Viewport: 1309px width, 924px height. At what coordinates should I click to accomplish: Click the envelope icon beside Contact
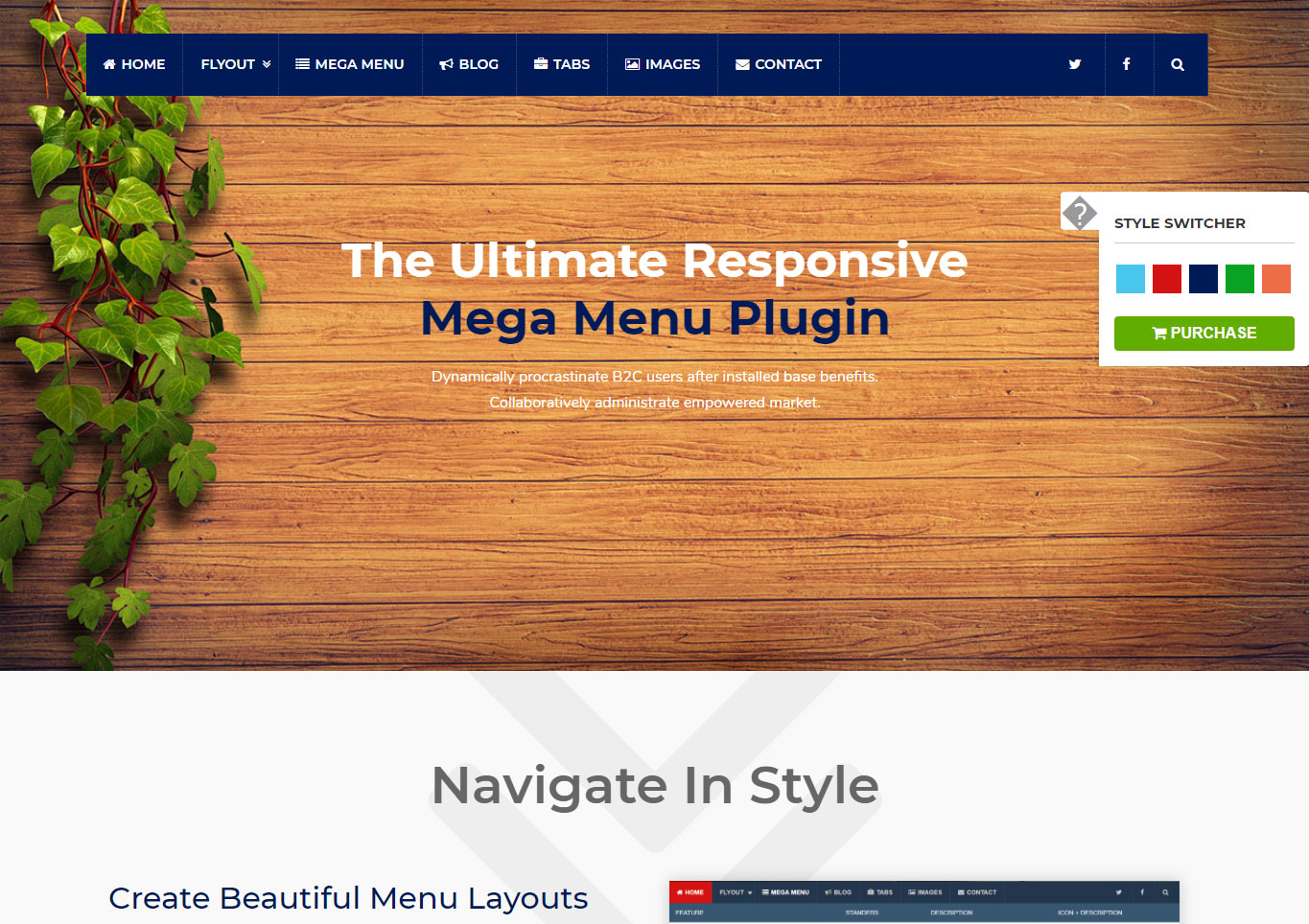(x=742, y=64)
